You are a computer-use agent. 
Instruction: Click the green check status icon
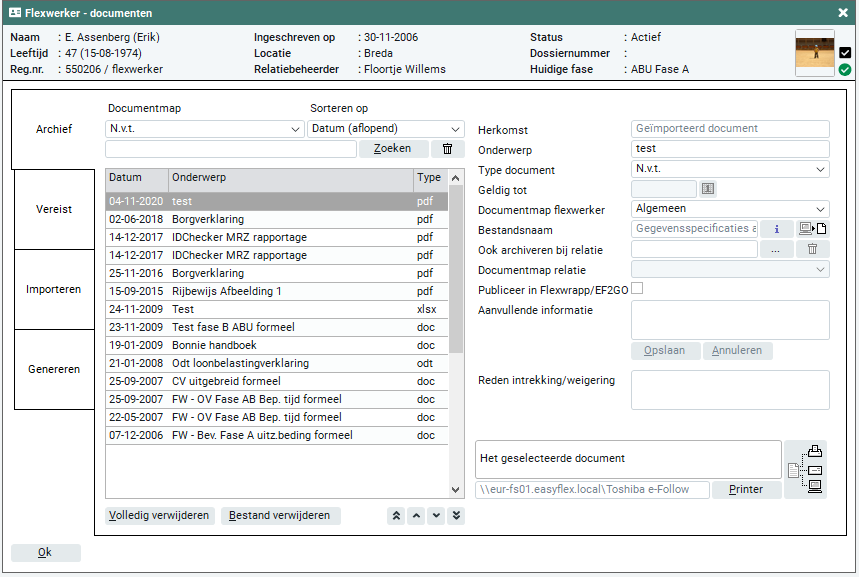(845, 70)
